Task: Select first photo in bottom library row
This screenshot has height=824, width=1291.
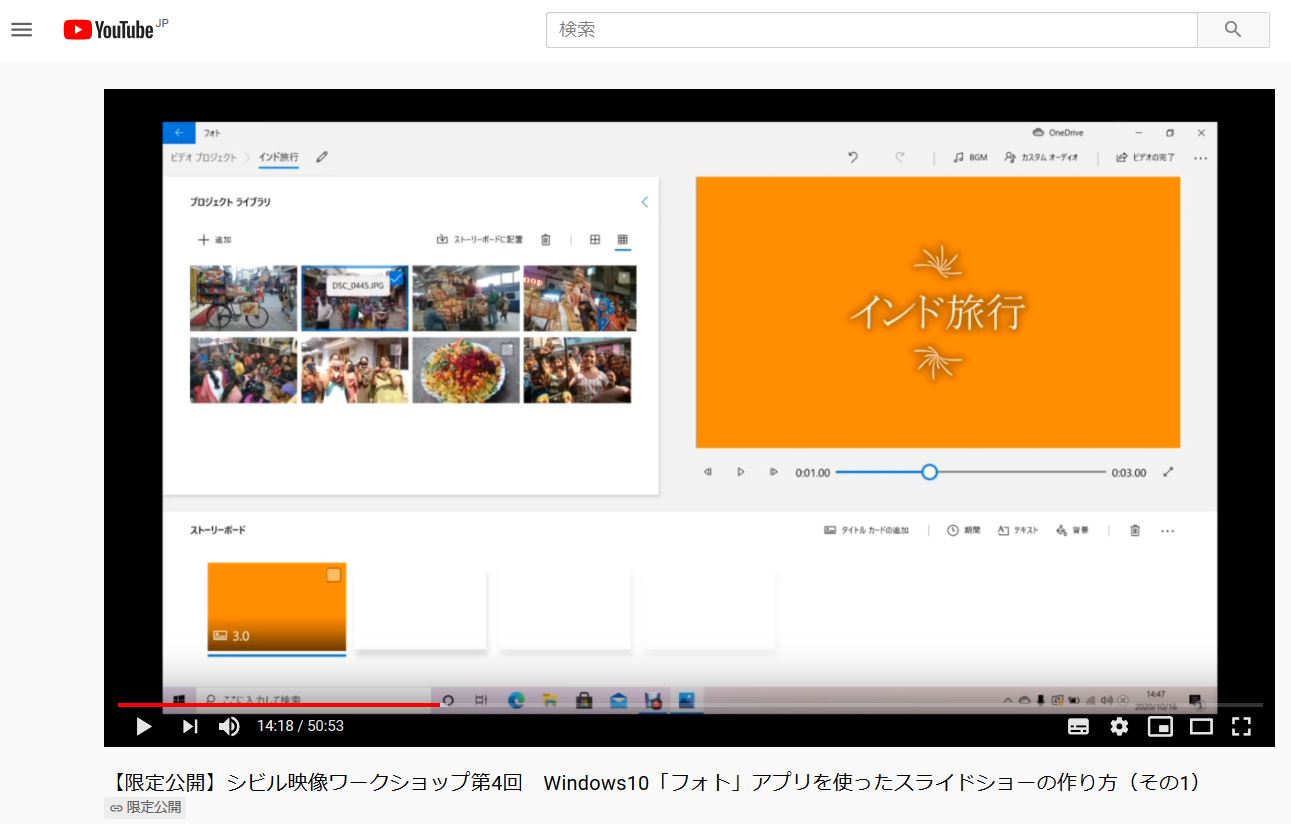Action: 244,370
